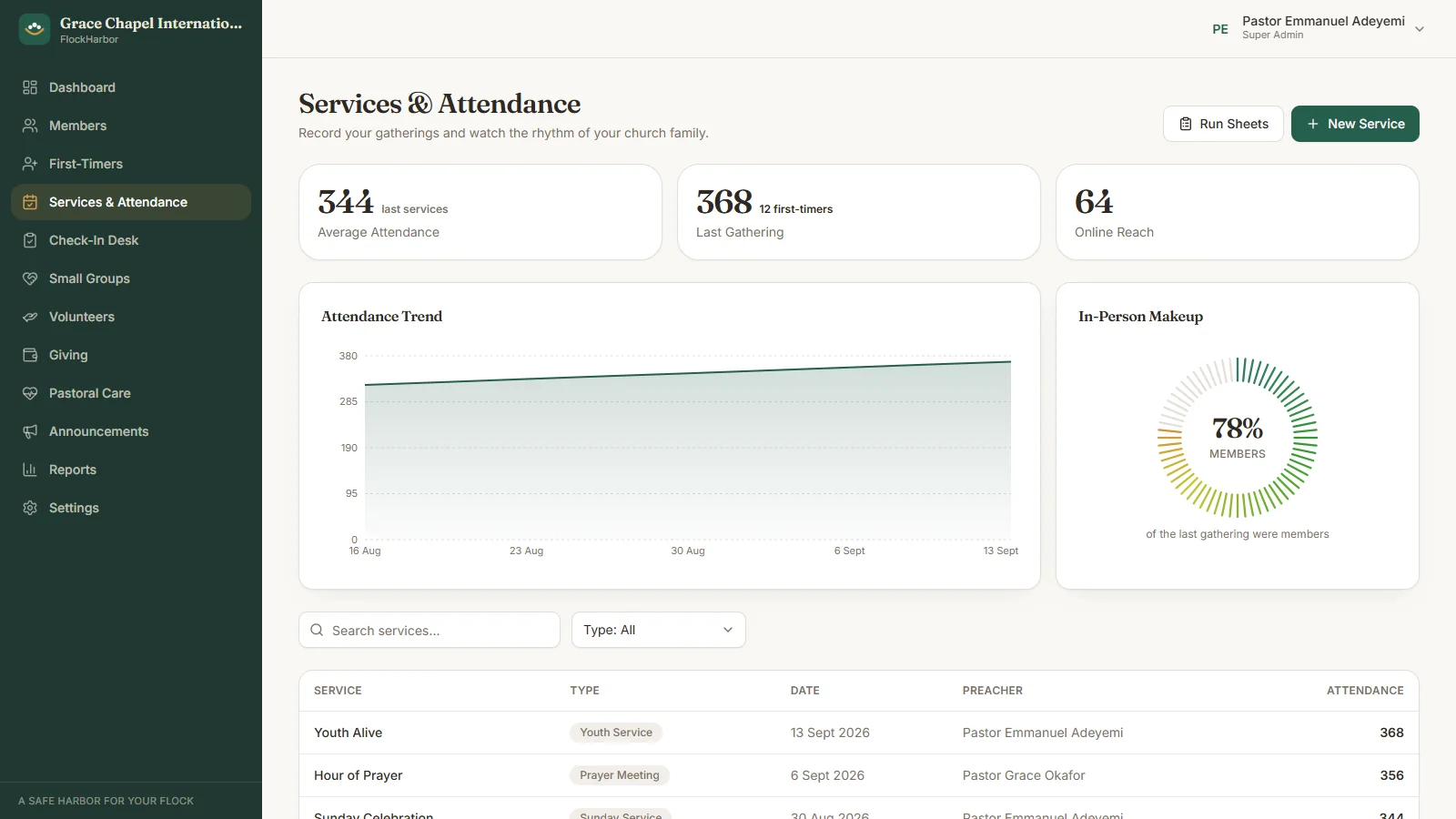Click the PE user avatar initials
Screen dimensions: 1456x819
point(1220,29)
